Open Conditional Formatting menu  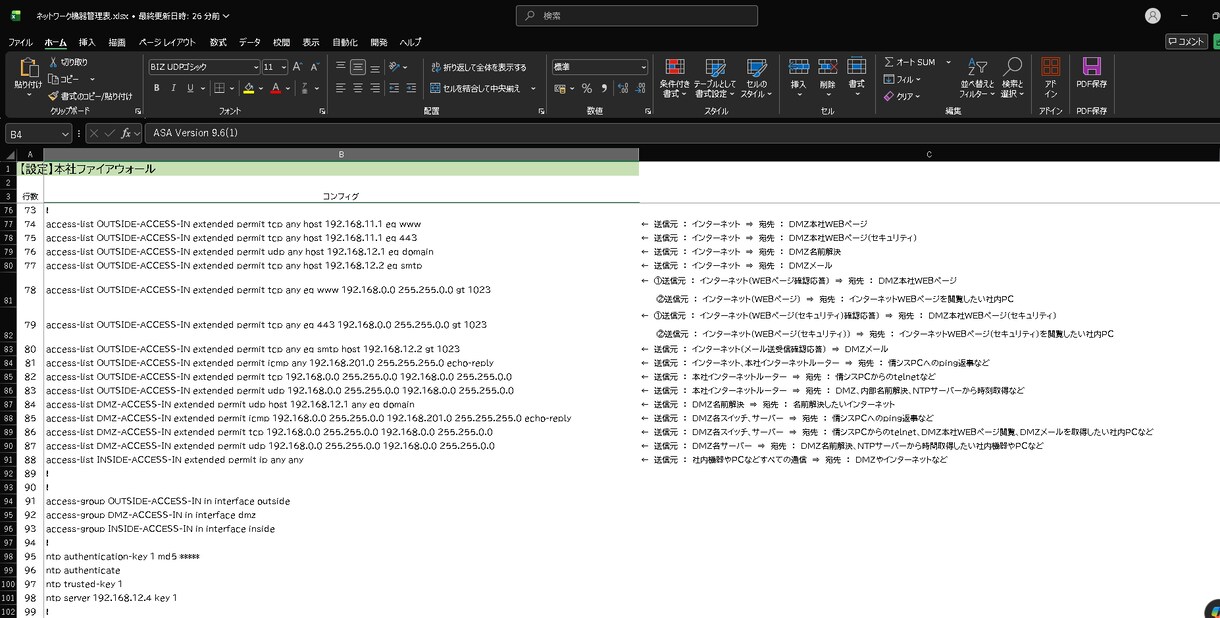(675, 77)
